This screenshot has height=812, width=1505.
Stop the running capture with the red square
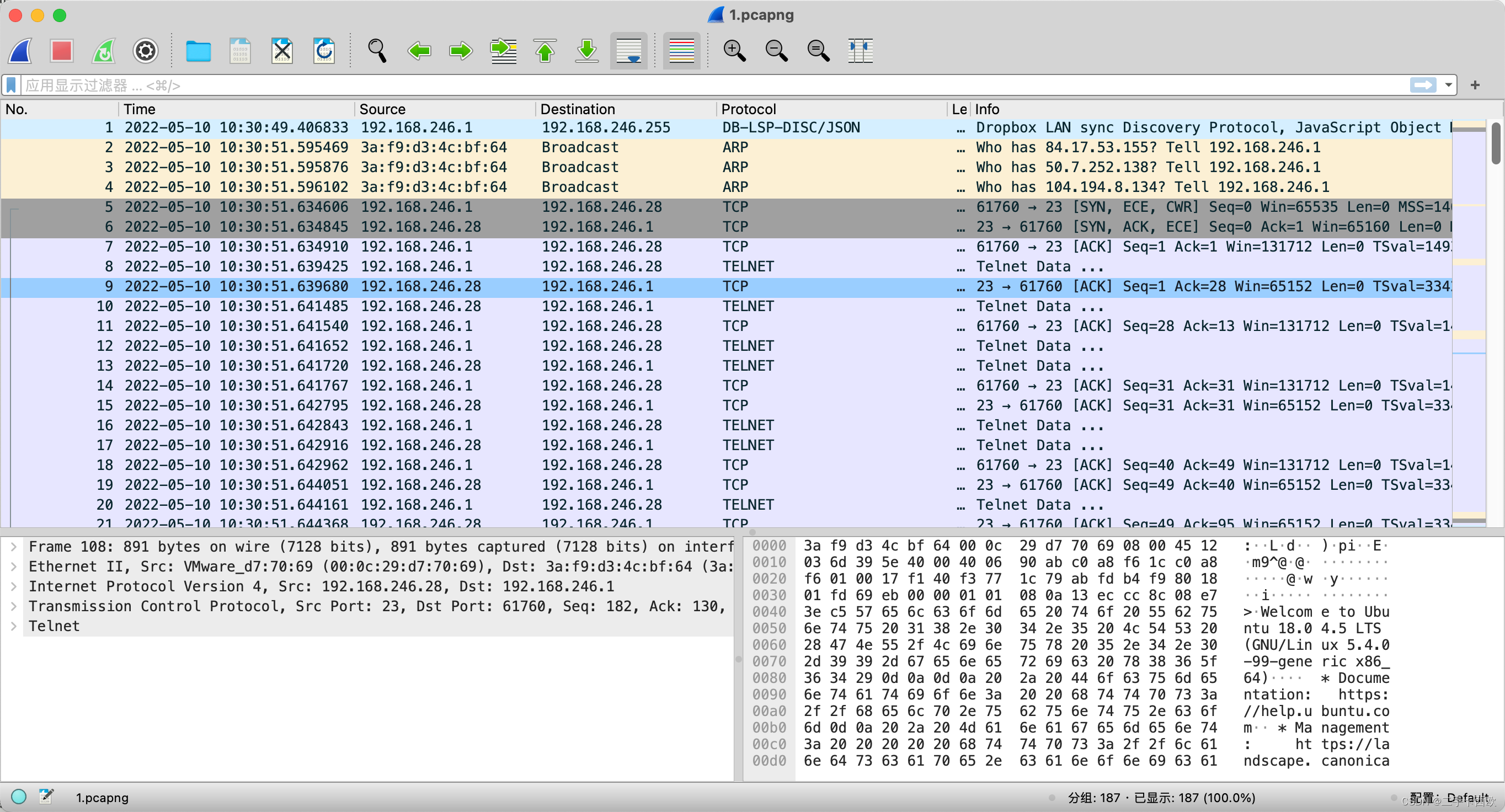click(61, 51)
